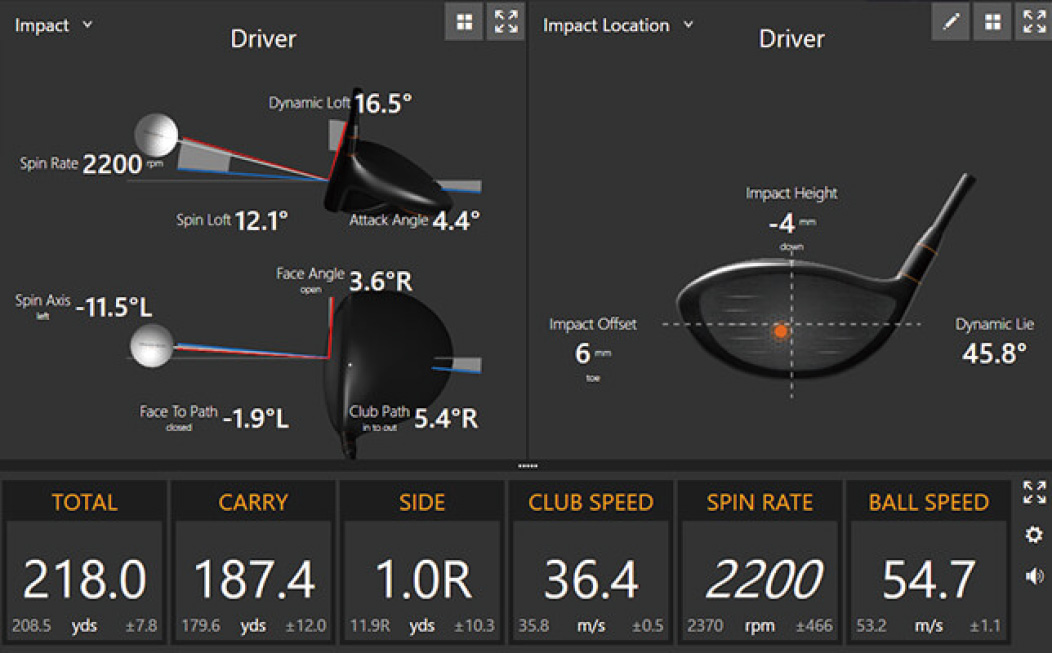The height and width of the screenshot is (653, 1052).
Task: Toggle the speaker sound icon
Action: (1034, 576)
